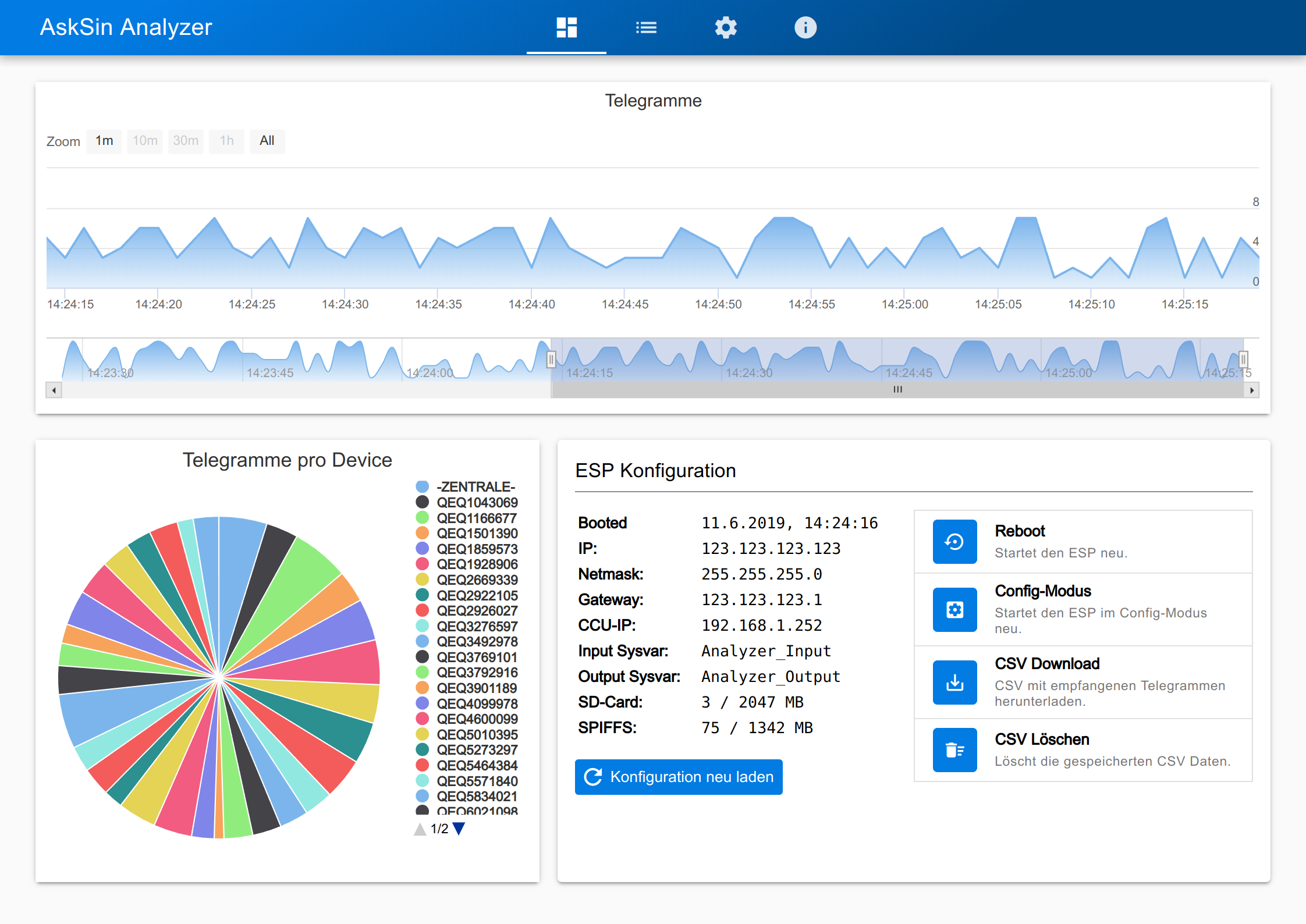Open the info tab icon

(x=805, y=27)
